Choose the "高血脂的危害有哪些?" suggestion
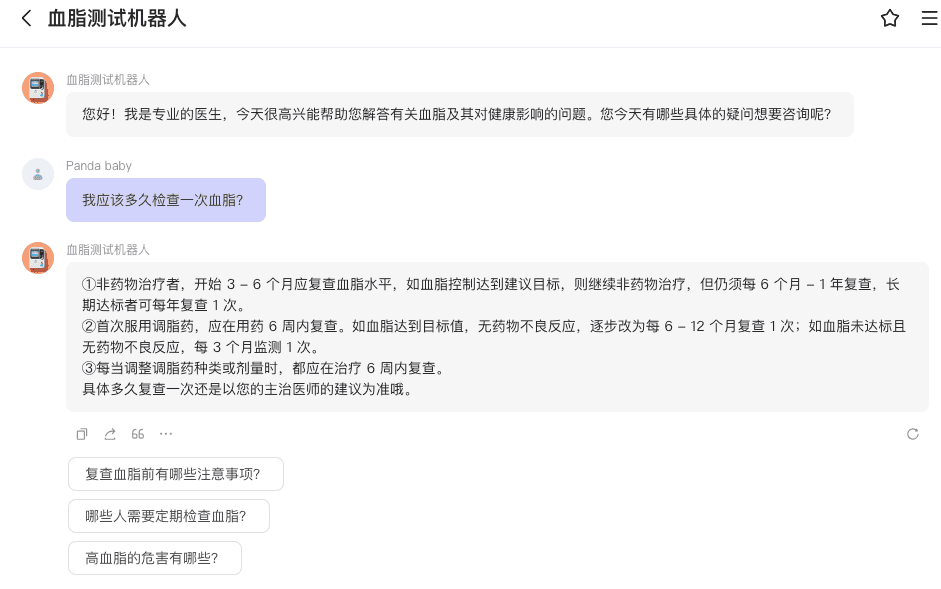The height and width of the screenshot is (589, 941). coord(154,558)
